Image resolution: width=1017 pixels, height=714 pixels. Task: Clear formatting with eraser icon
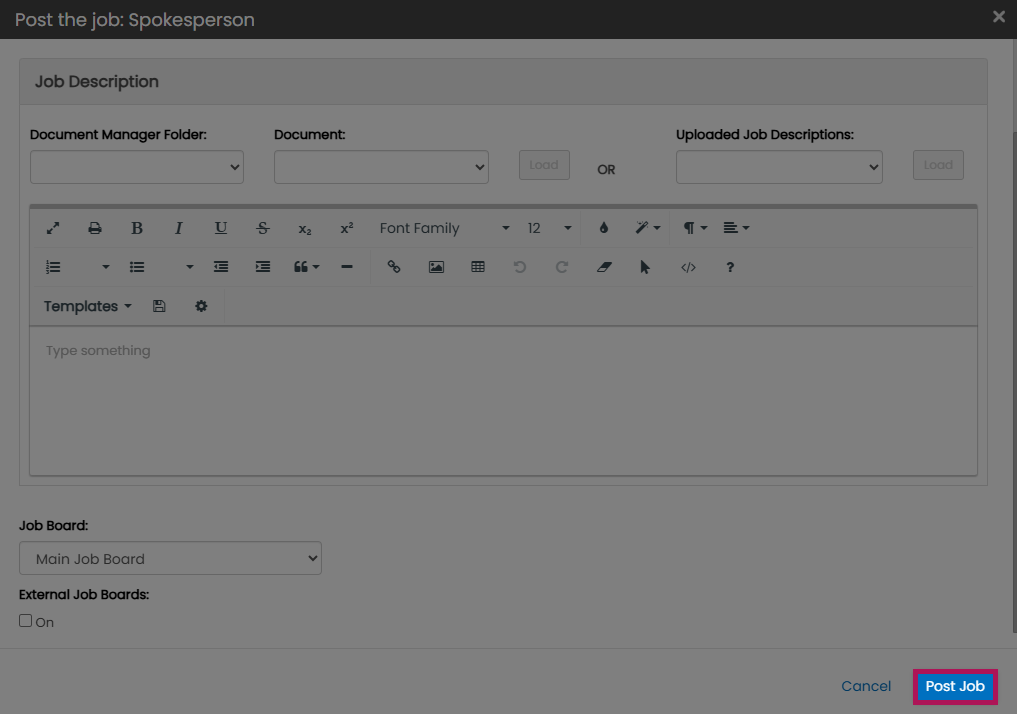tap(604, 267)
